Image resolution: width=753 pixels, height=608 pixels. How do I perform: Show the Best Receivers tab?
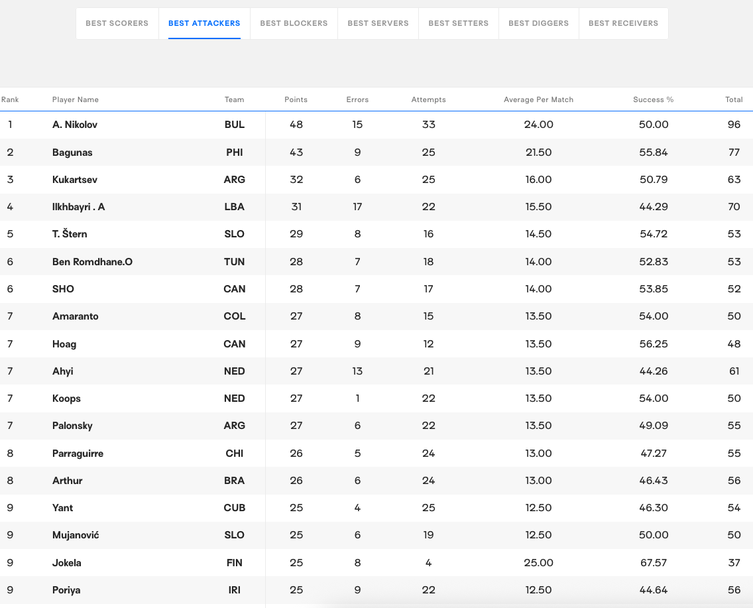pyautogui.click(x=623, y=23)
